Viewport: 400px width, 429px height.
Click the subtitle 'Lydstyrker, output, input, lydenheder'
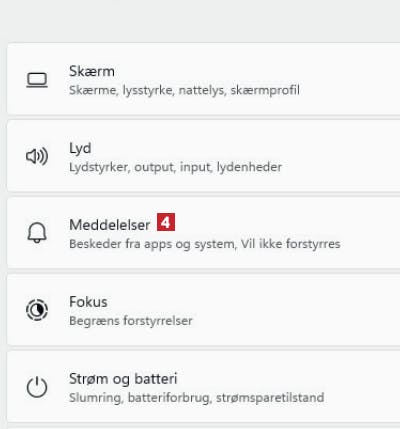point(175,167)
